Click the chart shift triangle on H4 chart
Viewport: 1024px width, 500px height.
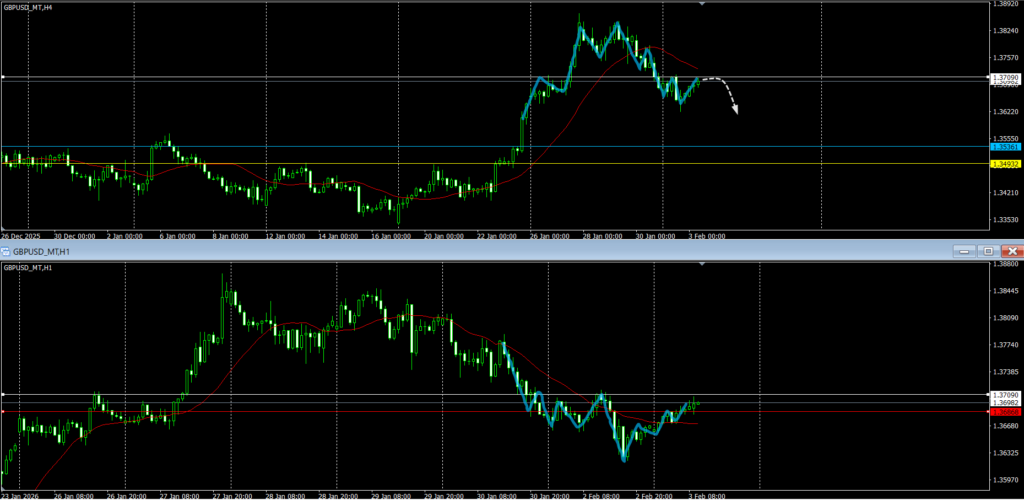tap(702, 4)
